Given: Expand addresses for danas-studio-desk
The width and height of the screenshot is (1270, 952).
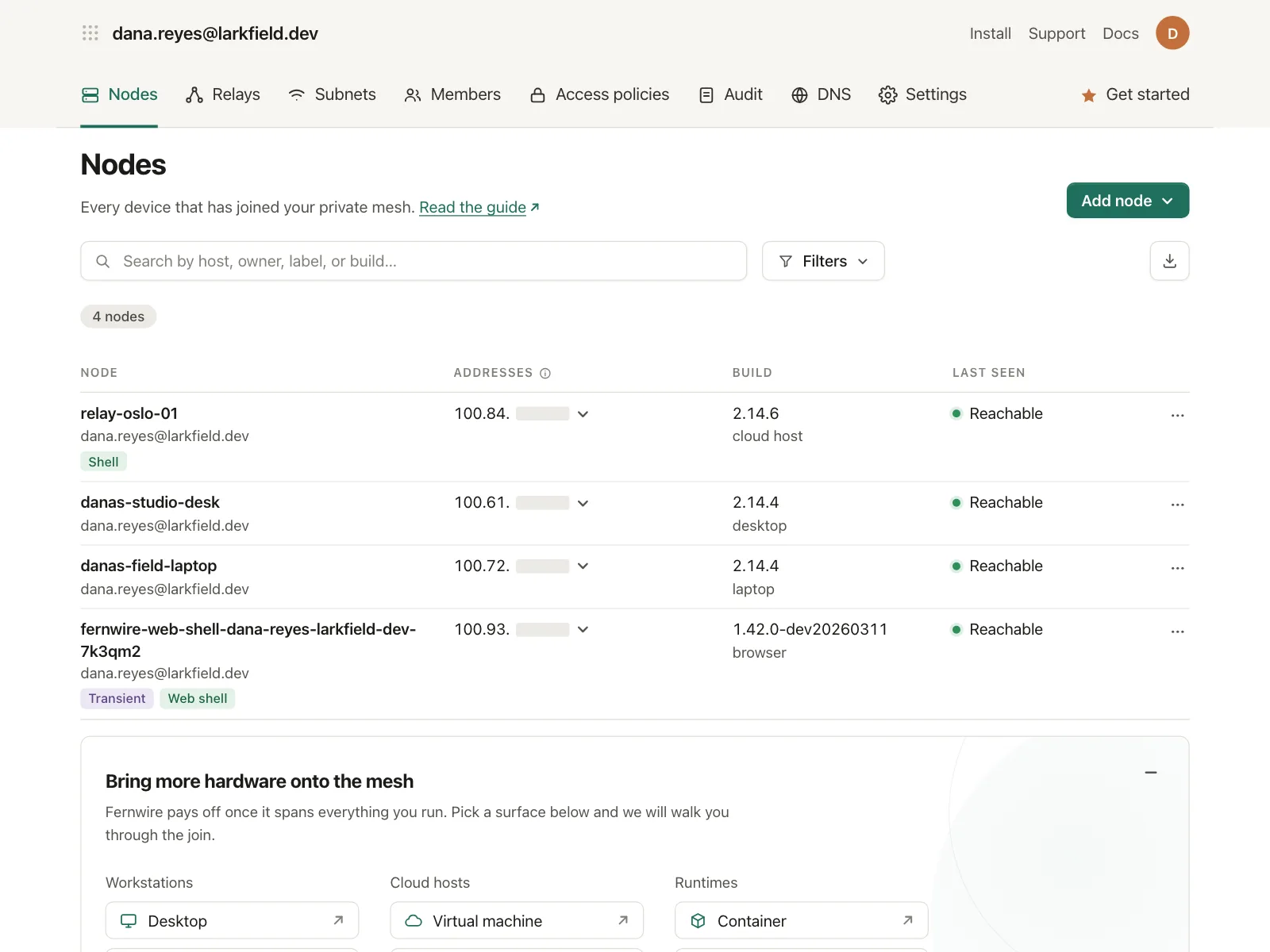Looking at the screenshot, I should (x=583, y=503).
